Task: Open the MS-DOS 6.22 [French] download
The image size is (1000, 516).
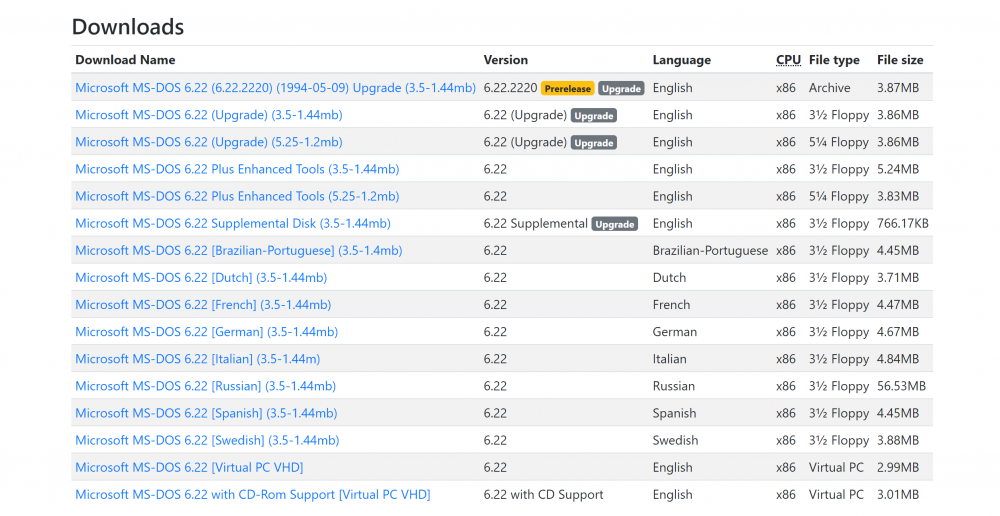Action: pyautogui.click(x=203, y=305)
